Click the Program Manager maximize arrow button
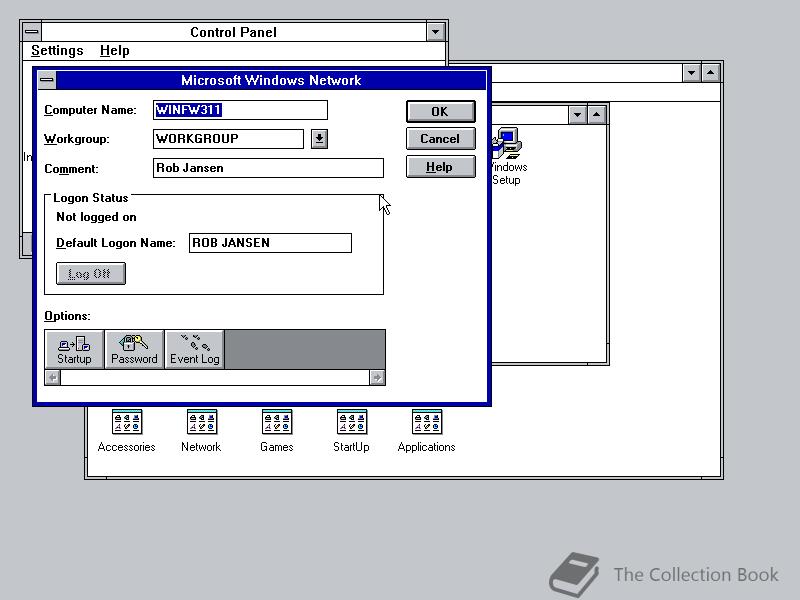Screen dimensions: 800x600 click(x=711, y=73)
